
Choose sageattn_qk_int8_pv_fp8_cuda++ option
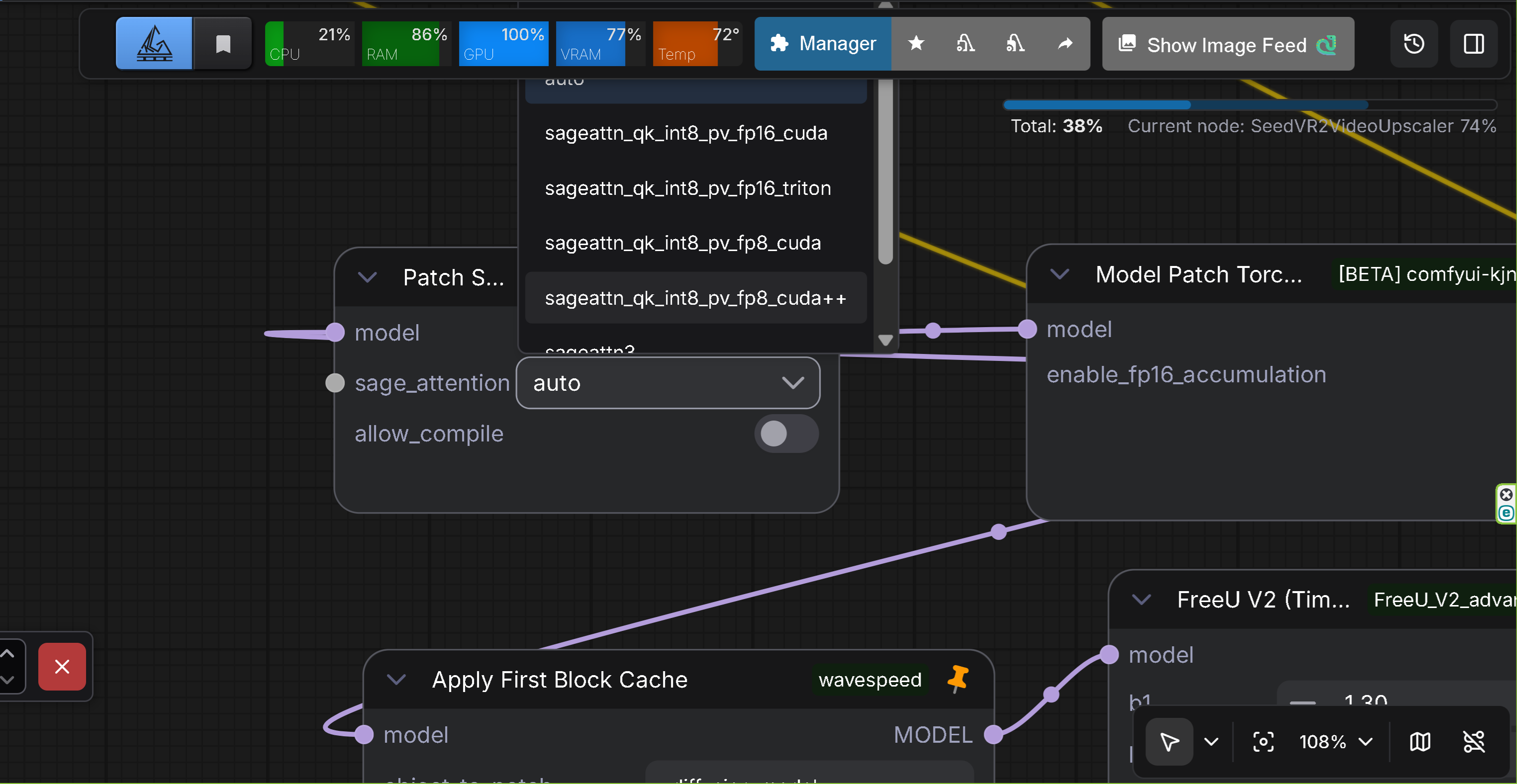pyautogui.click(x=695, y=298)
